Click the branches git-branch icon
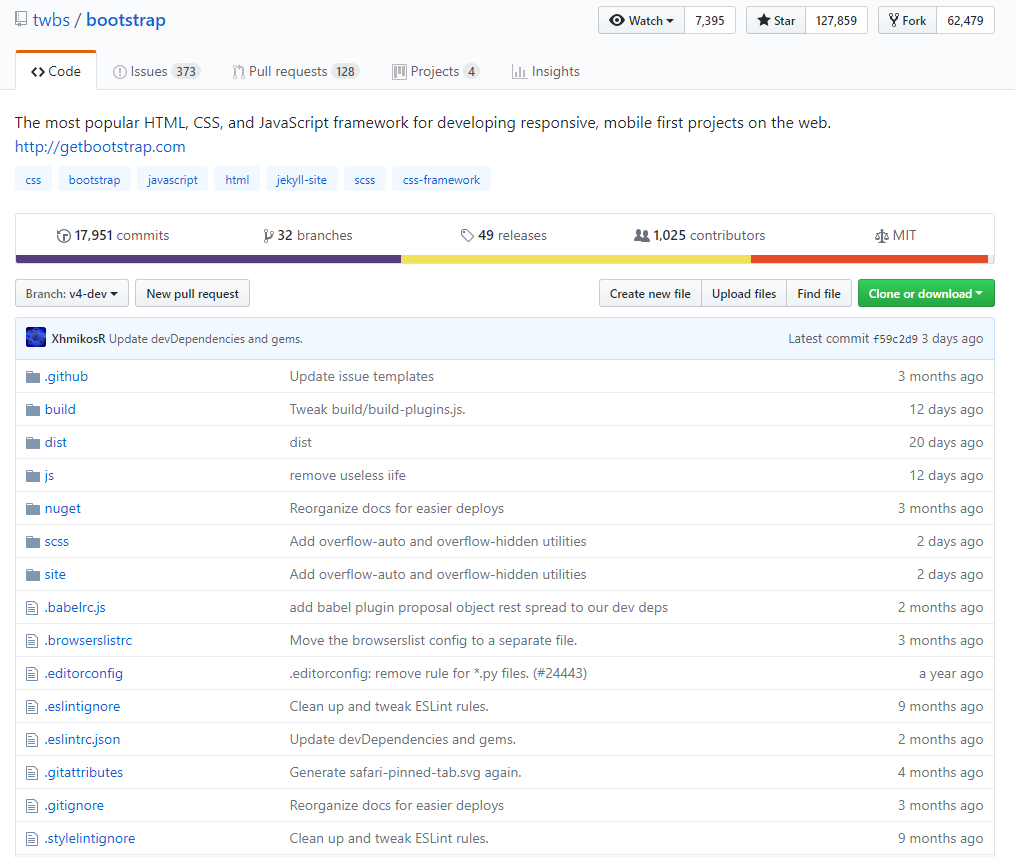The width and height of the screenshot is (1015, 857). 268,236
